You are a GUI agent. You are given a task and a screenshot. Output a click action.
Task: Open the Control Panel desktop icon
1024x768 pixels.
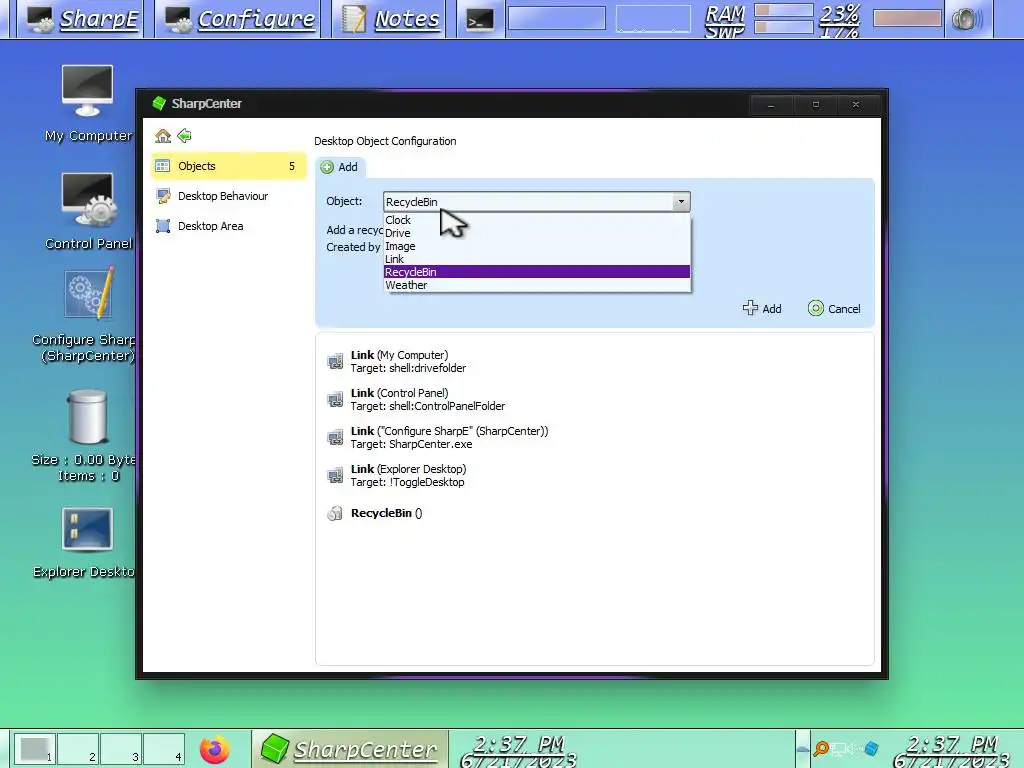(88, 200)
